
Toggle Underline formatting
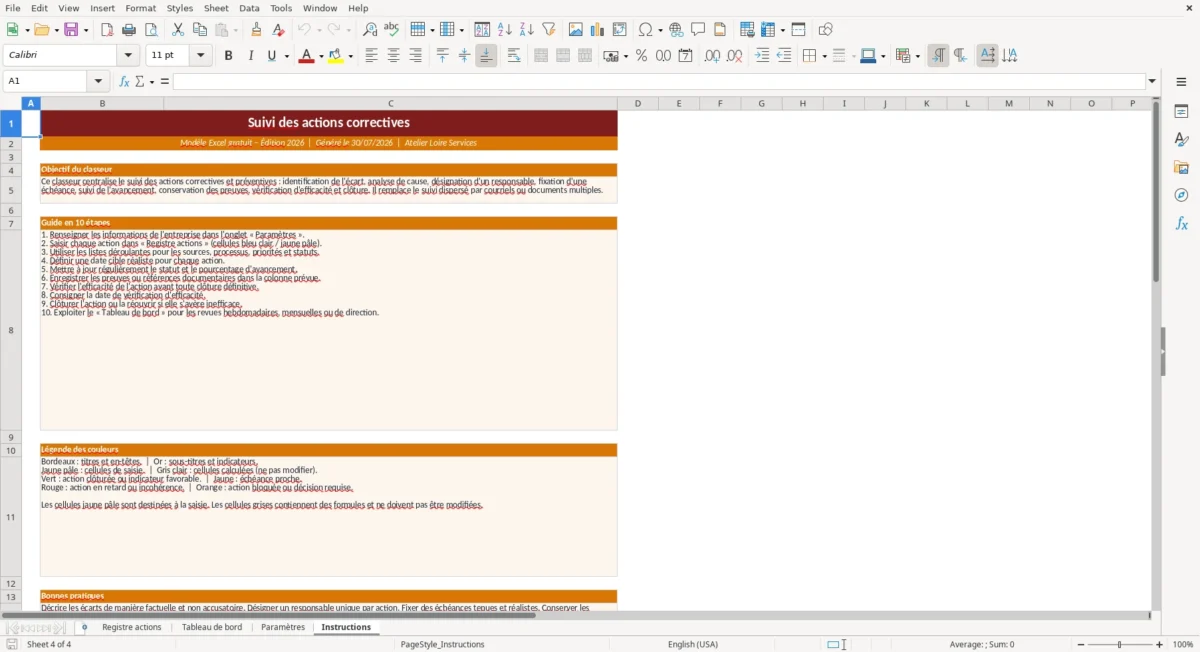click(272, 56)
